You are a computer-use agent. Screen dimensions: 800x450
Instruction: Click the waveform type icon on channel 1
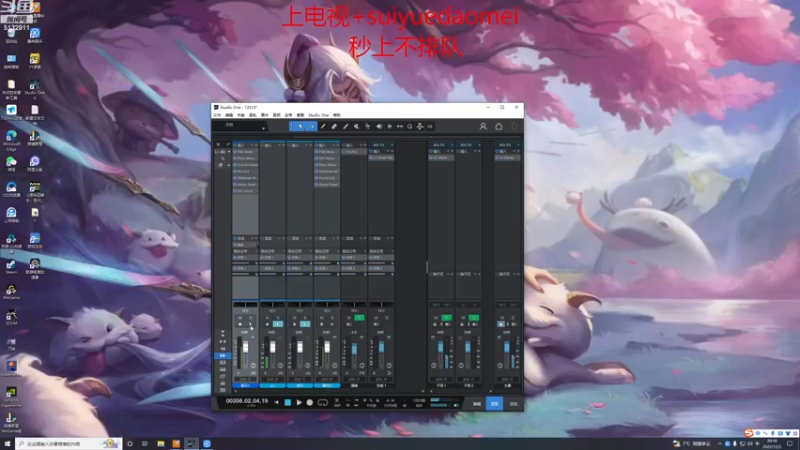click(x=253, y=373)
